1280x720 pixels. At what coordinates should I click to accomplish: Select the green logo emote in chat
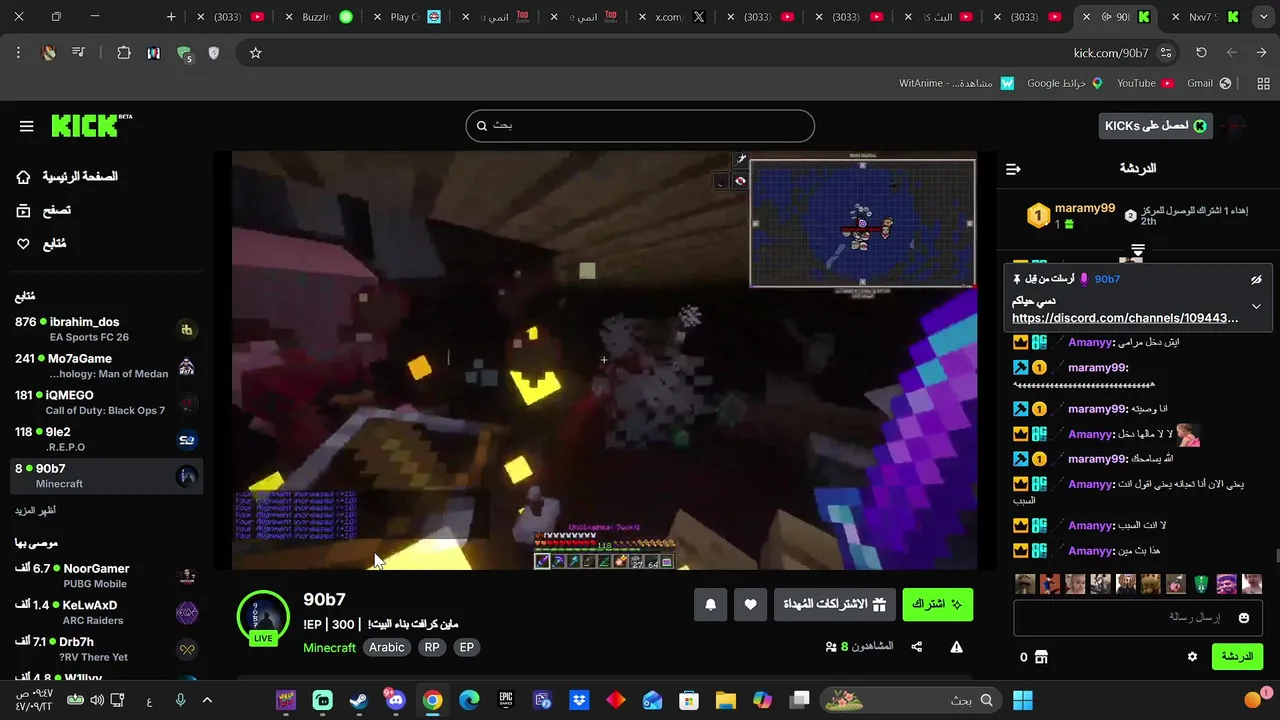(x=1201, y=584)
